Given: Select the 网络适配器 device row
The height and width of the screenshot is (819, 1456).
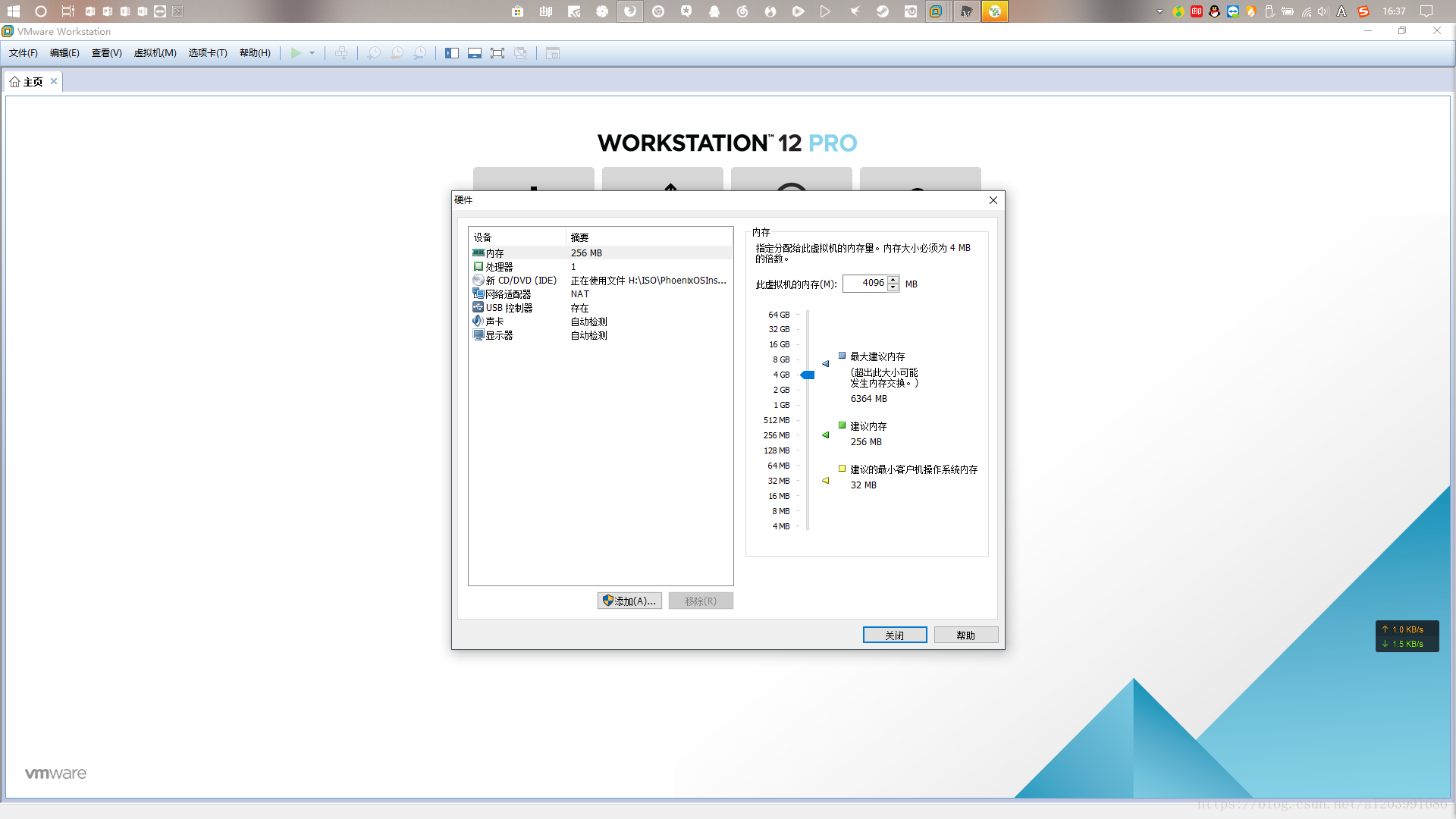Looking at the screenshot, I should pos(507,294).
